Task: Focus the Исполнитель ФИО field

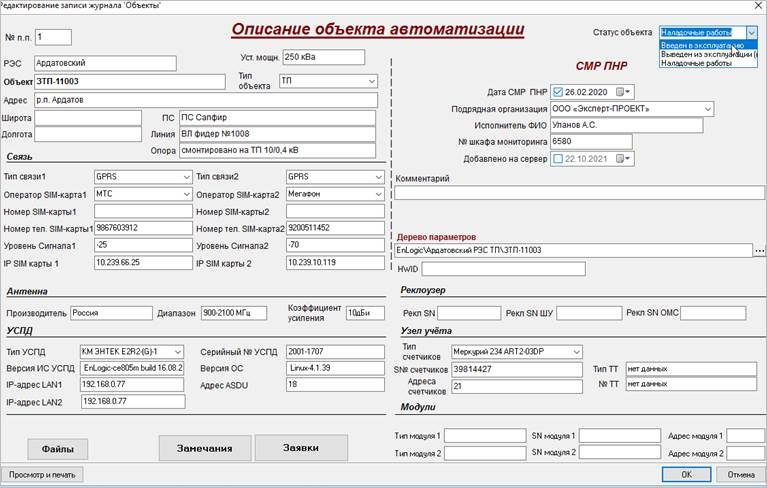Action: pos(627,125)
